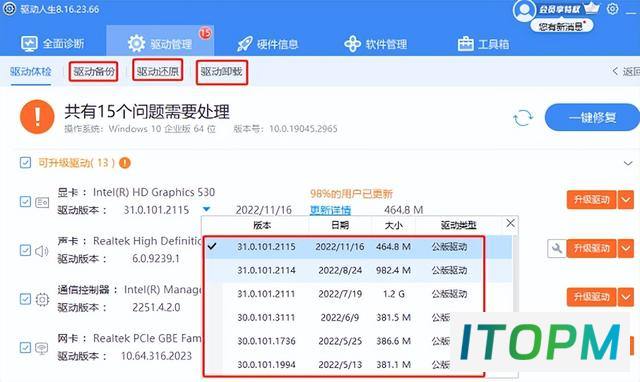
Task: Click the 一键修复 button
Action: click(592, 118)
